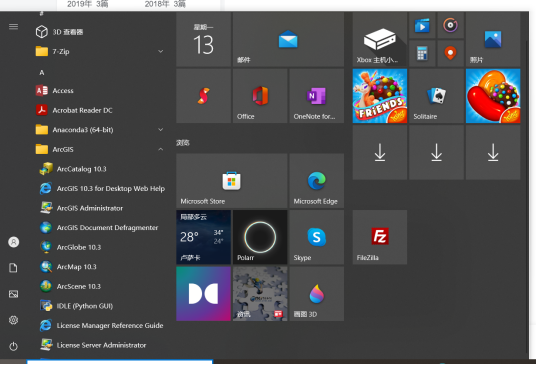The height and width of the screenshot is (365, 536).
Task: Open ArcCatalog 10.3 from app list
Action: 100,169
